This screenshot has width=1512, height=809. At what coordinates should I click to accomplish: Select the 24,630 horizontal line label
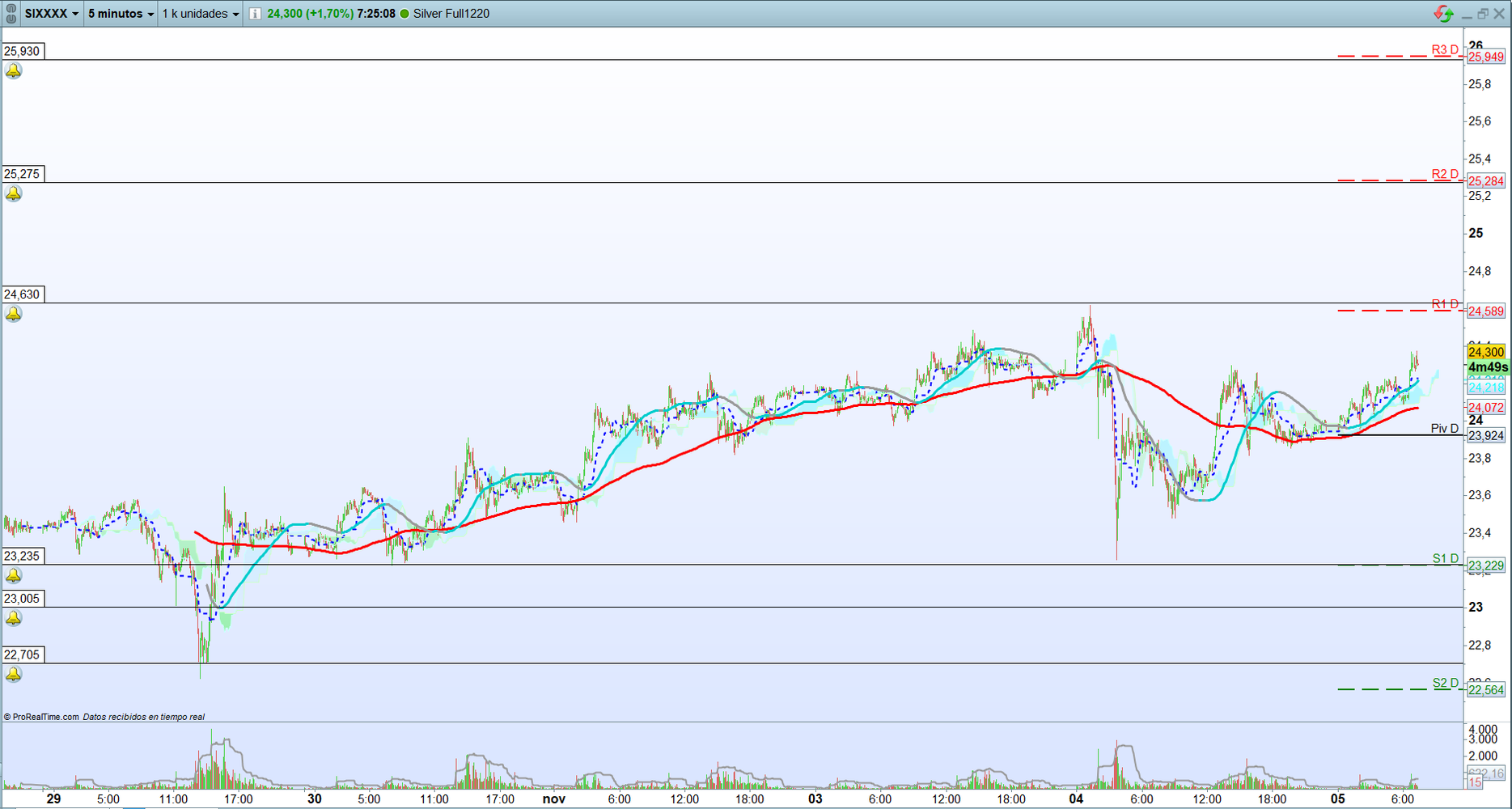click(23, 294)
